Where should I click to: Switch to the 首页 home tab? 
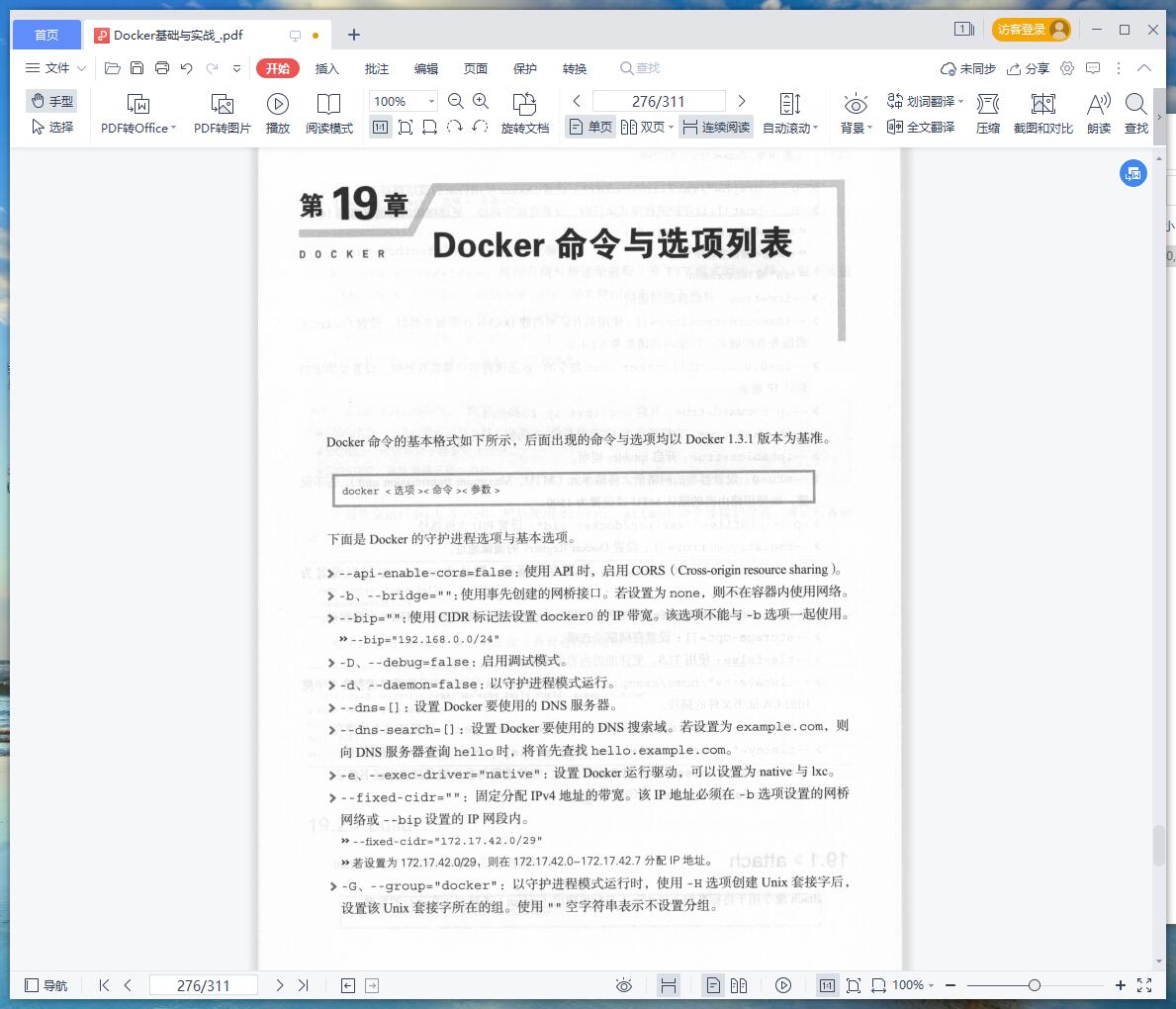click(46, 35)
